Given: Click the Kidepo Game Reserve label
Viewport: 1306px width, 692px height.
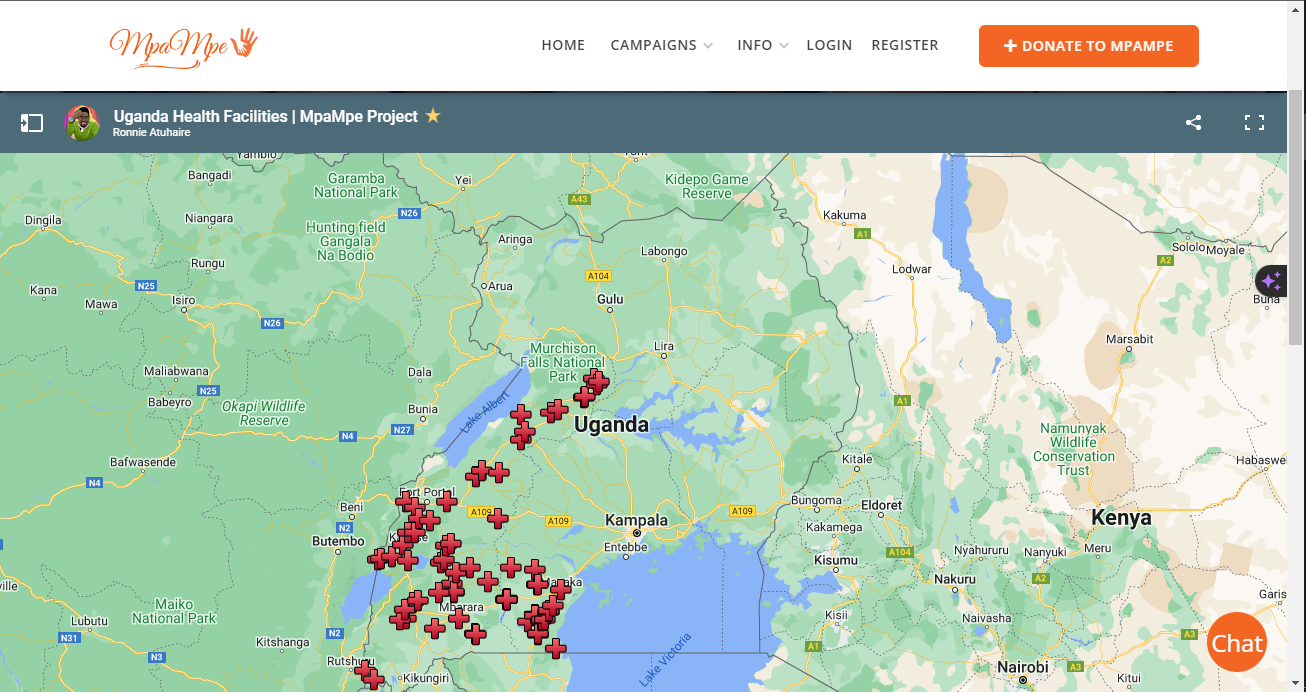Looking at the screenshot, I should 707,186.
